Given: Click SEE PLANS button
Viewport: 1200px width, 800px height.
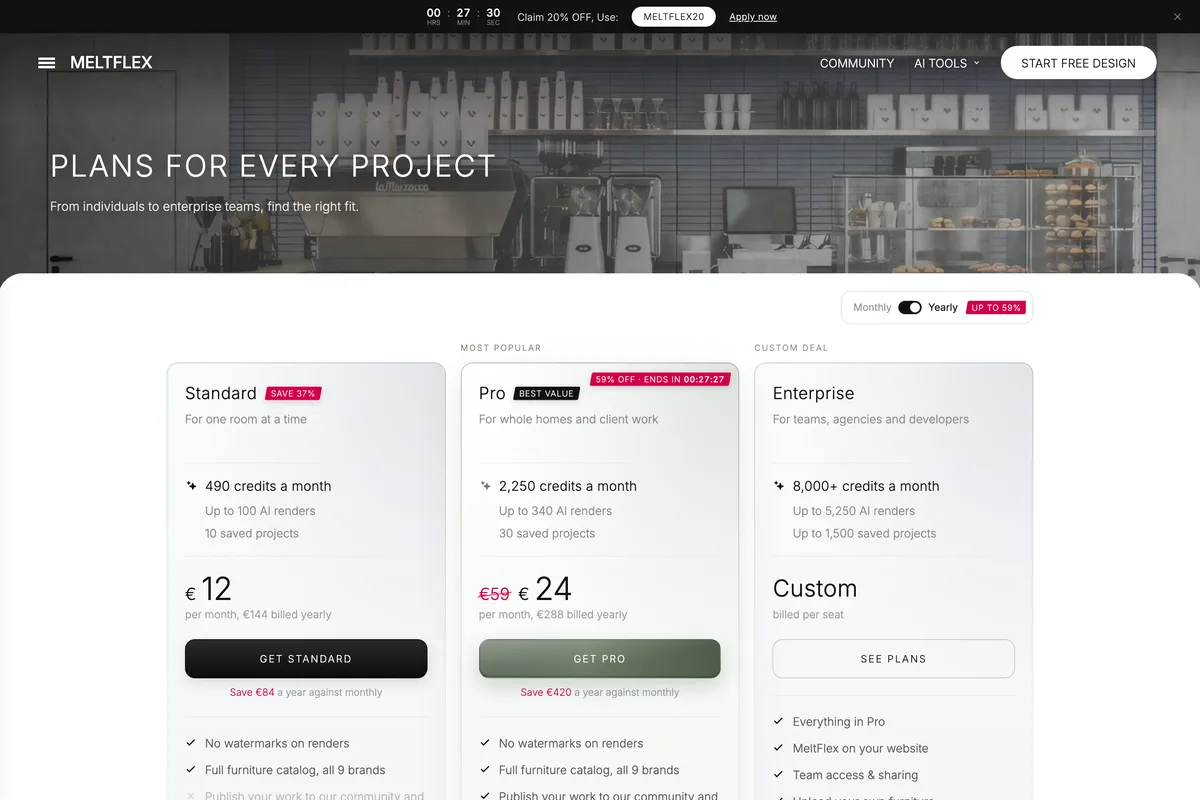Looking at the screenshot, I should pyautogui.click(x=894, y=659).
